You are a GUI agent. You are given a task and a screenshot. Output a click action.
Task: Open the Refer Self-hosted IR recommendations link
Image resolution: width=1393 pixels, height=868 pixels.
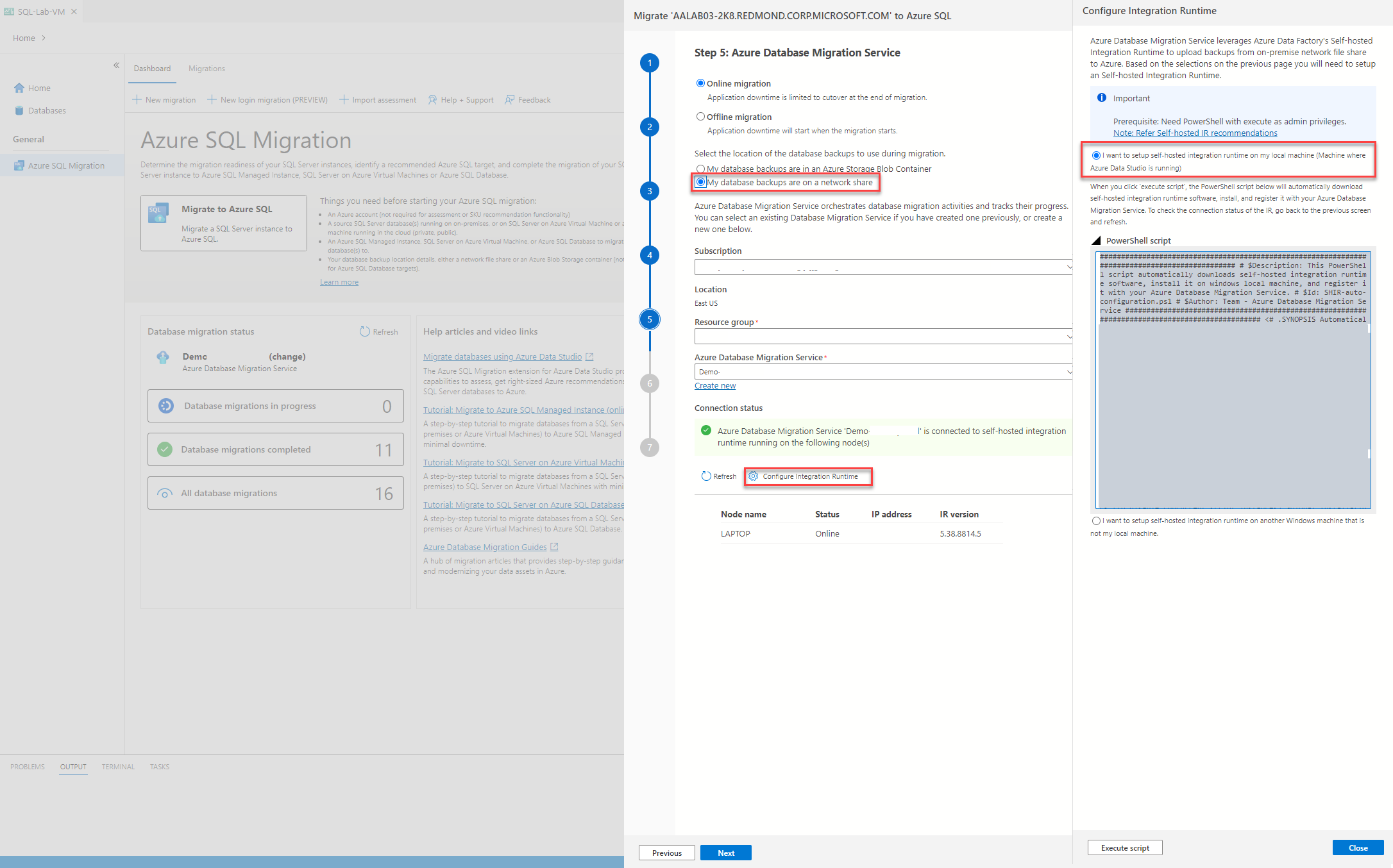point(1195,133)
